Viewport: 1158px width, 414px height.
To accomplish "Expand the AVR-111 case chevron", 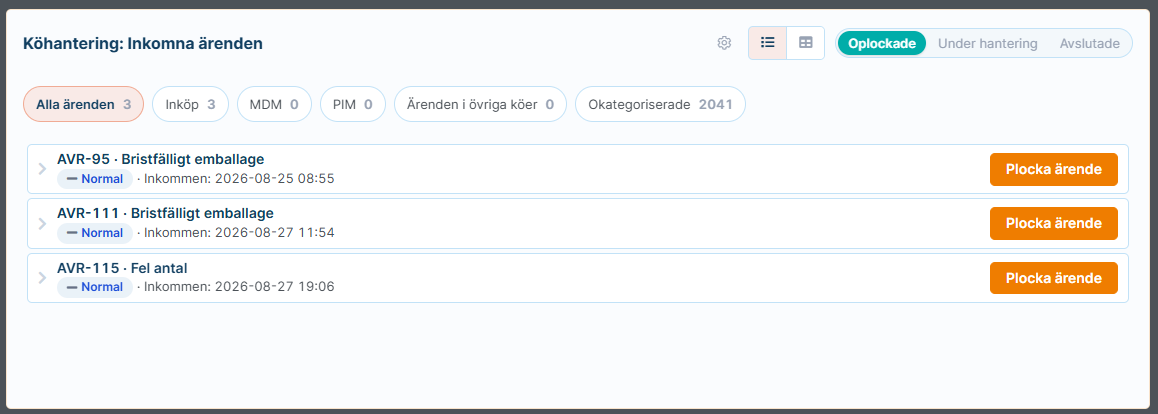I will click(x=42, y=224).
